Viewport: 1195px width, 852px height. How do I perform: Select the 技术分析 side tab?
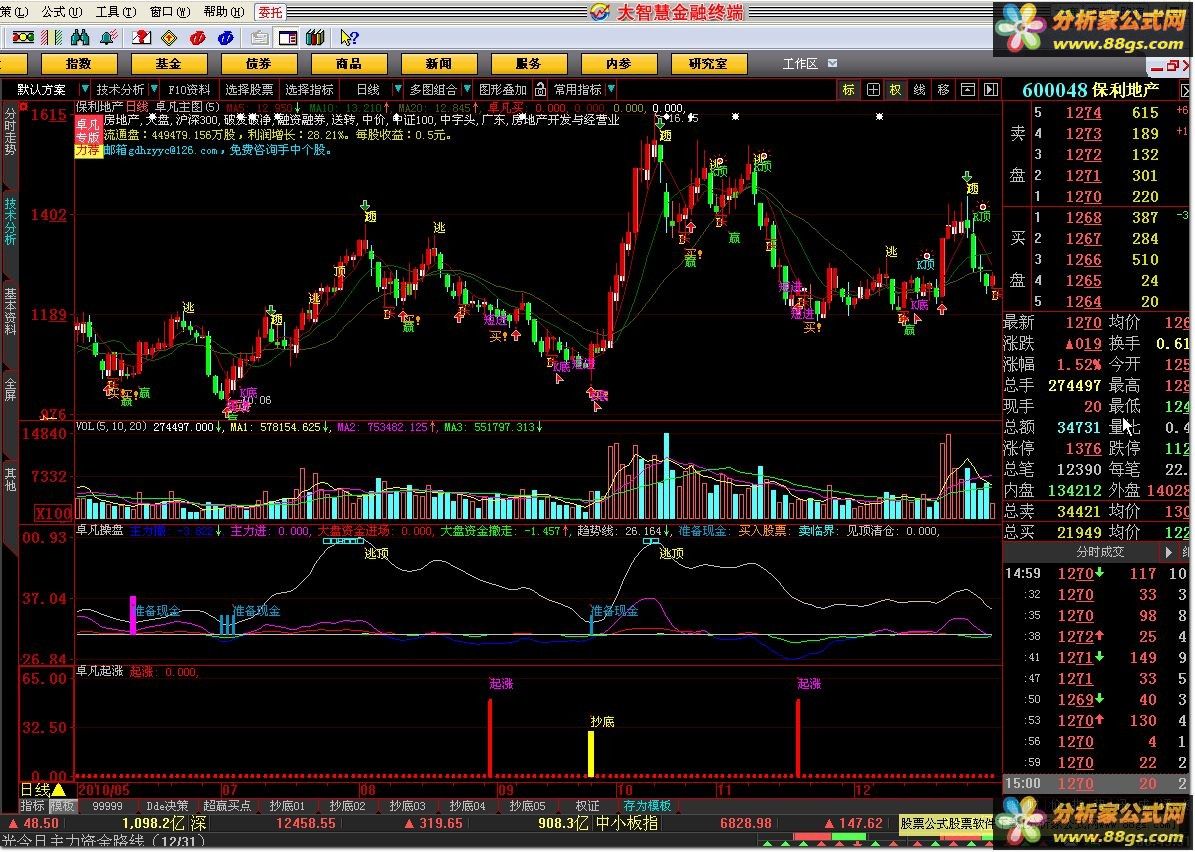click(x=10, y=221)
